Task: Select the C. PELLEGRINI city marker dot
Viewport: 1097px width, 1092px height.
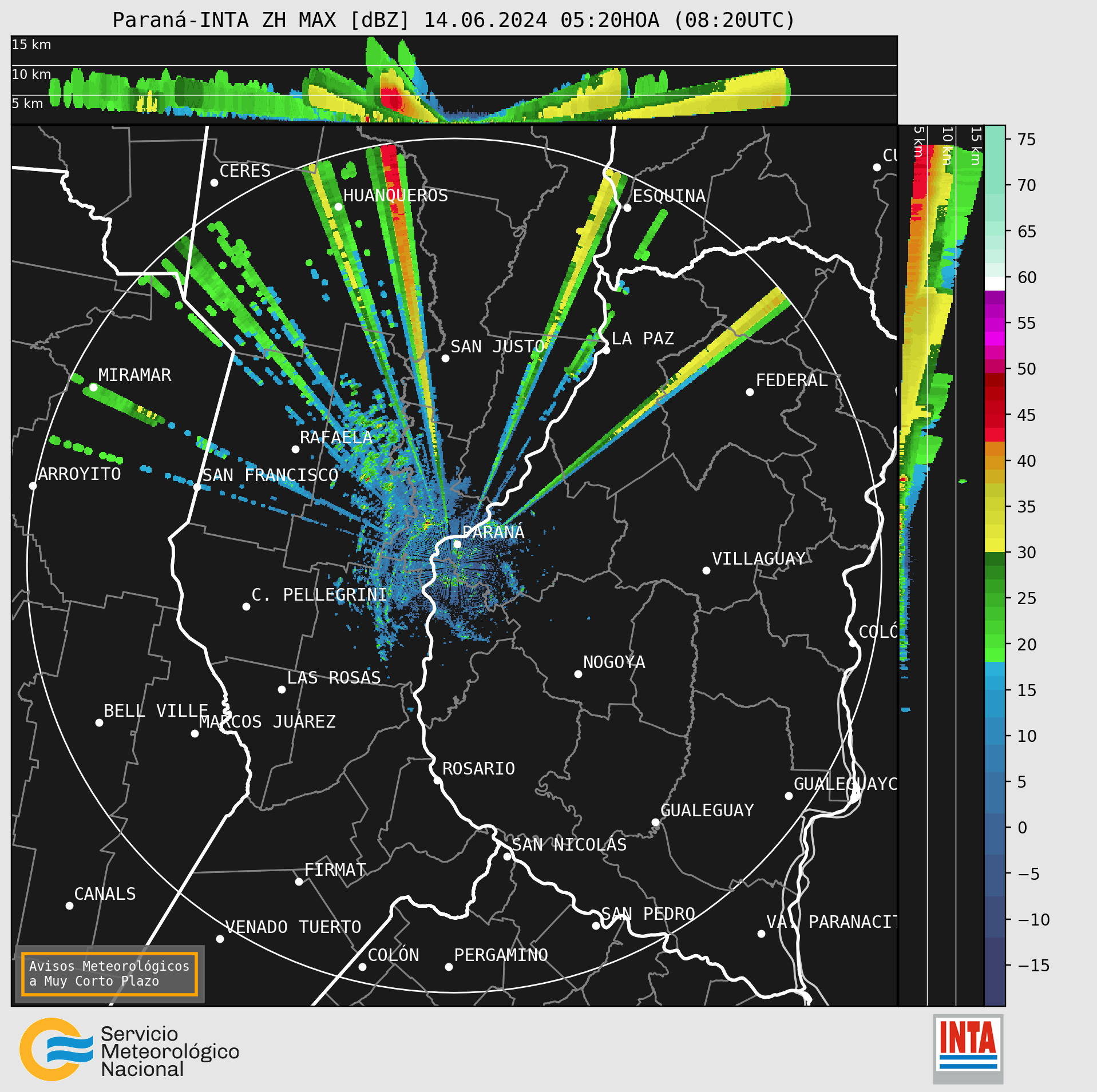Action: tap(246, 606)
